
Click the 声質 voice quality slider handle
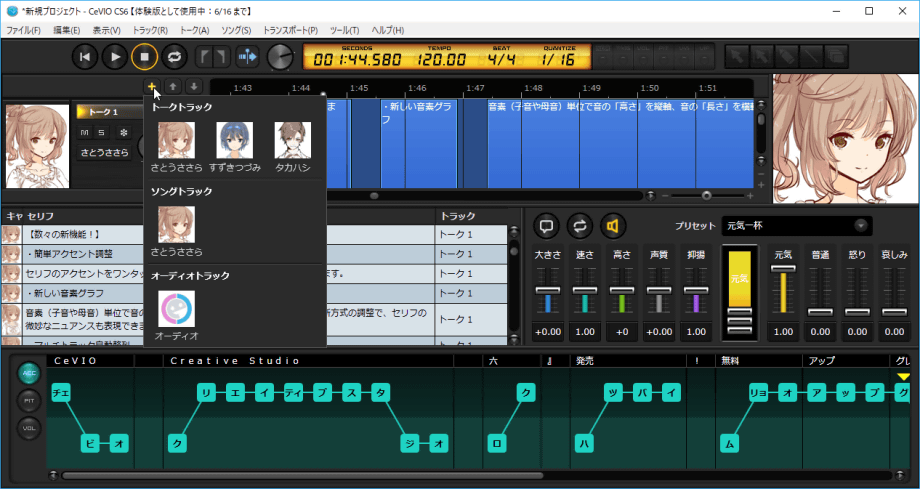659,290
